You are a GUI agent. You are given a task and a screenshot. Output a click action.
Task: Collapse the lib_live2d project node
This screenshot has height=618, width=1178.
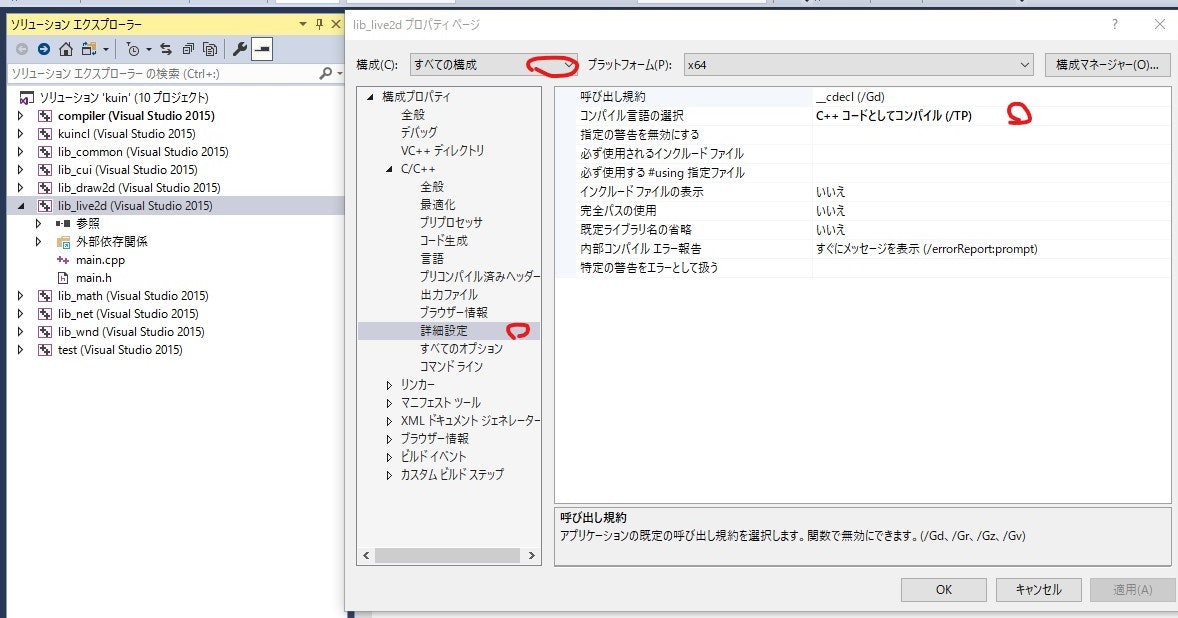(x=20, y=206)
